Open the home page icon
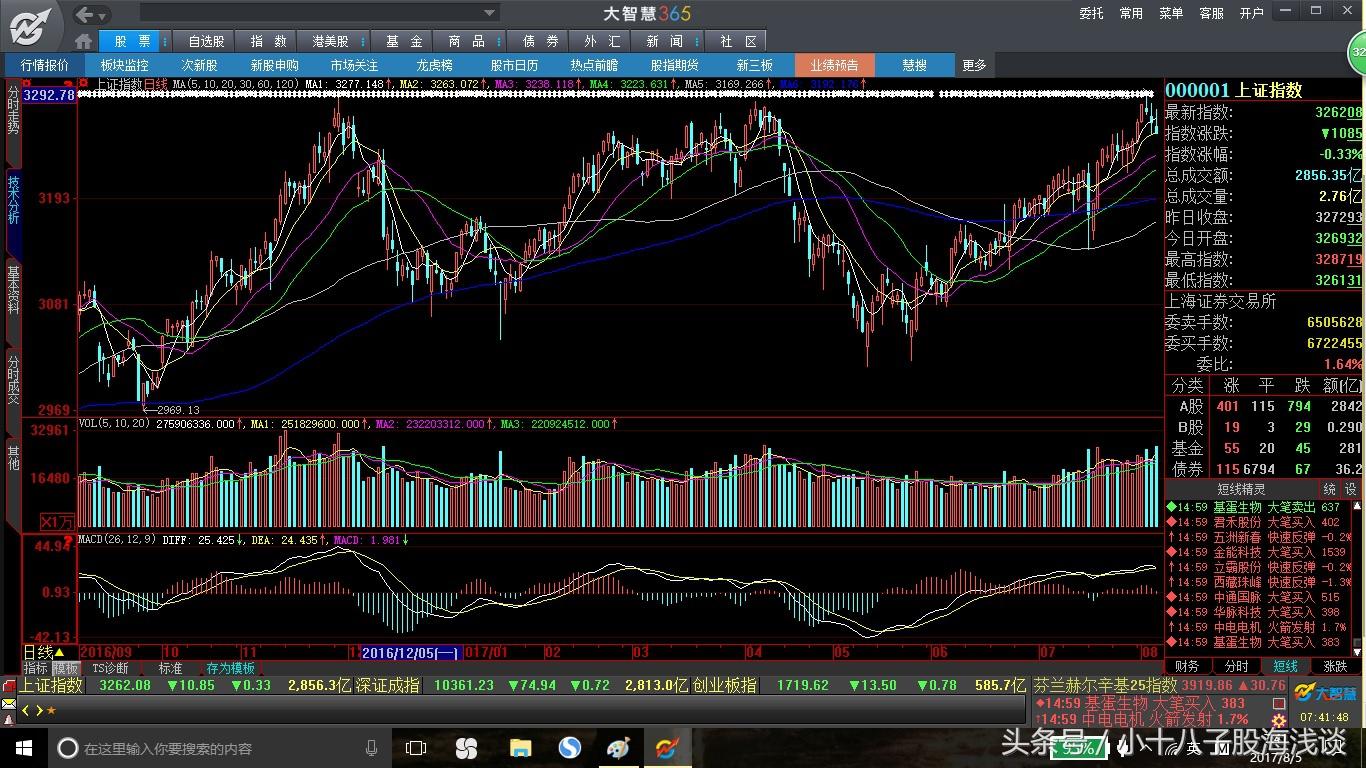Screen dimensions: 1366x768 [x=84, y=41]
